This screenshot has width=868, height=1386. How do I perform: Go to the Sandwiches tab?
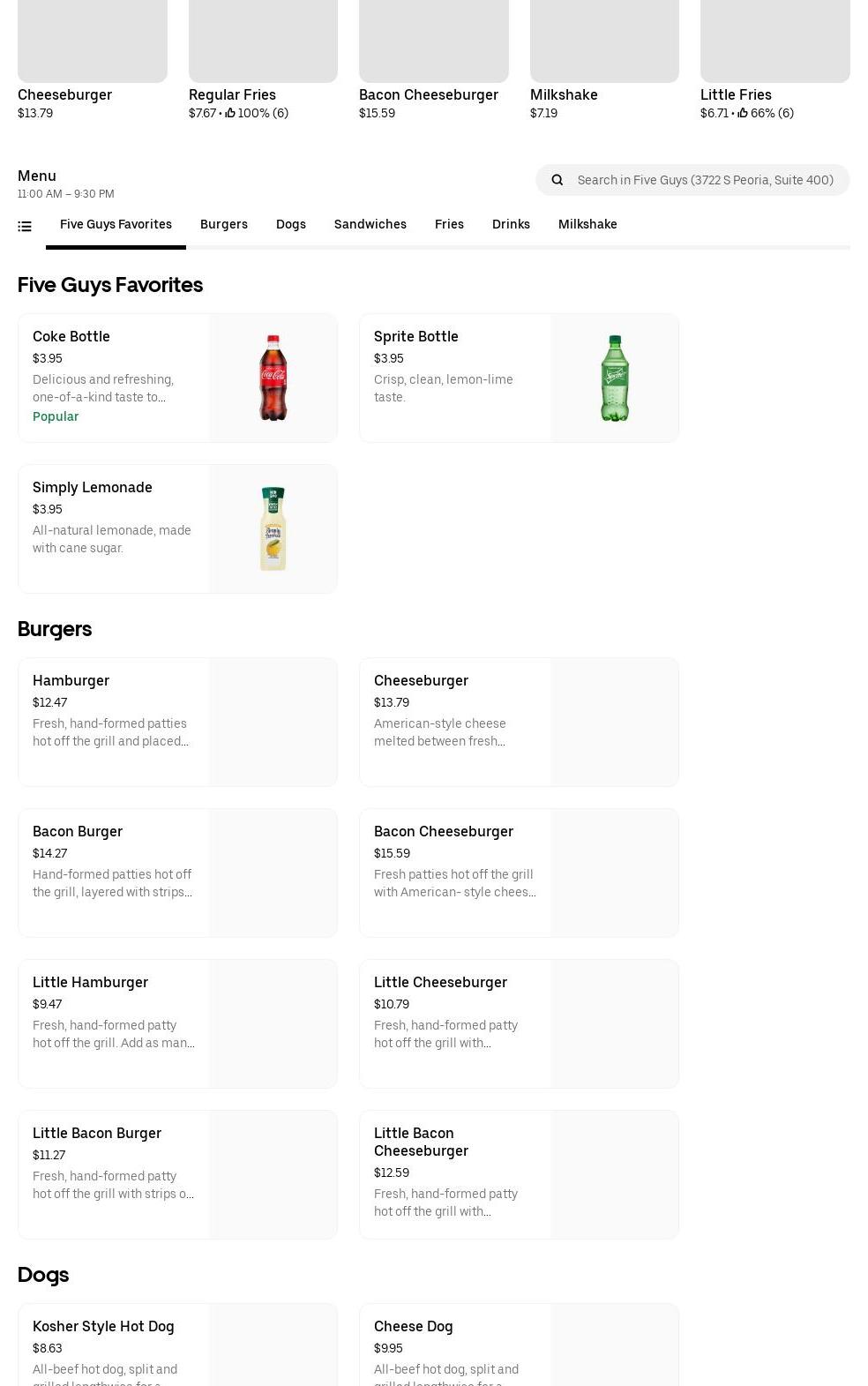(370, 225)
